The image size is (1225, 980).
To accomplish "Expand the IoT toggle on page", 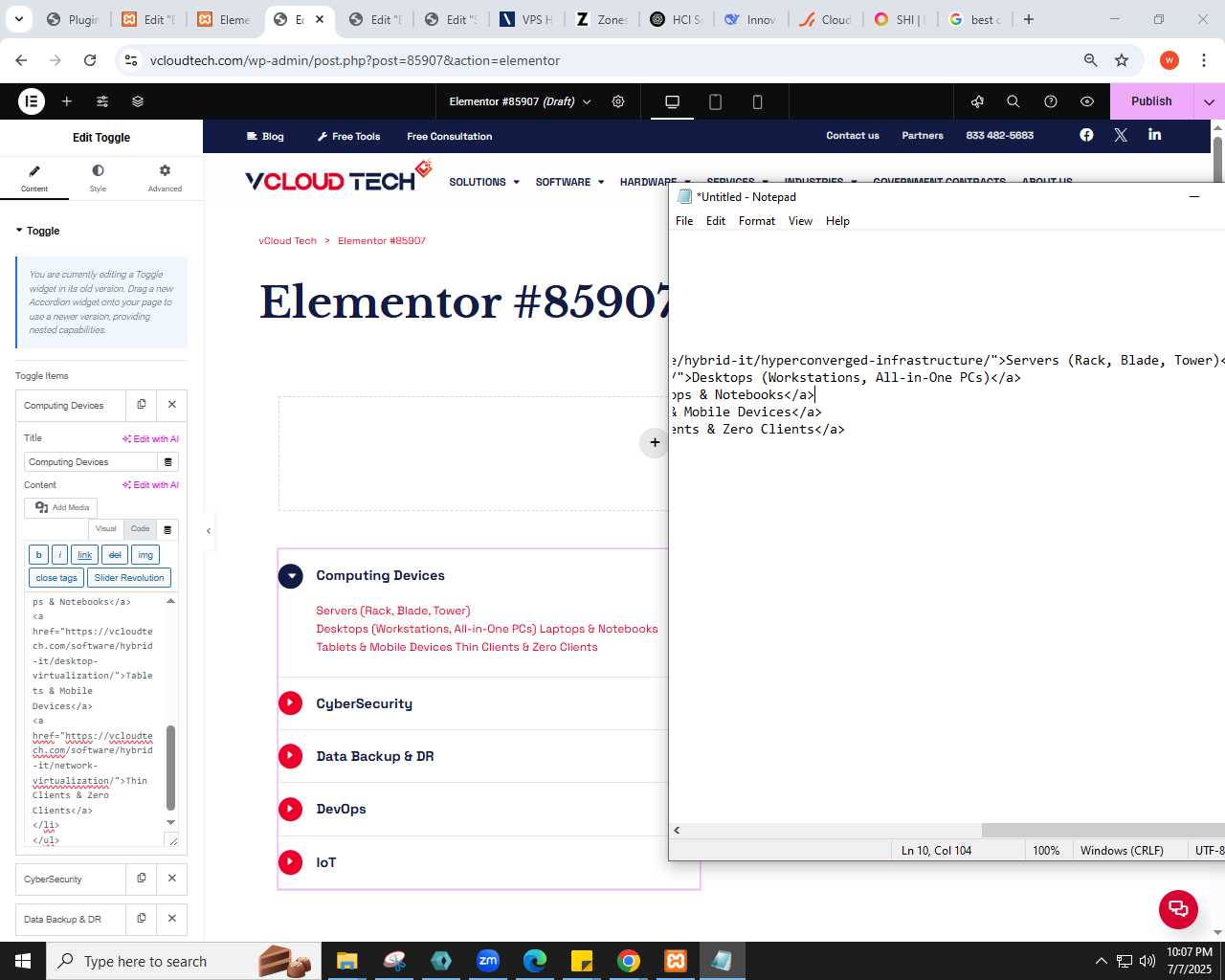I will coord(291,862).
